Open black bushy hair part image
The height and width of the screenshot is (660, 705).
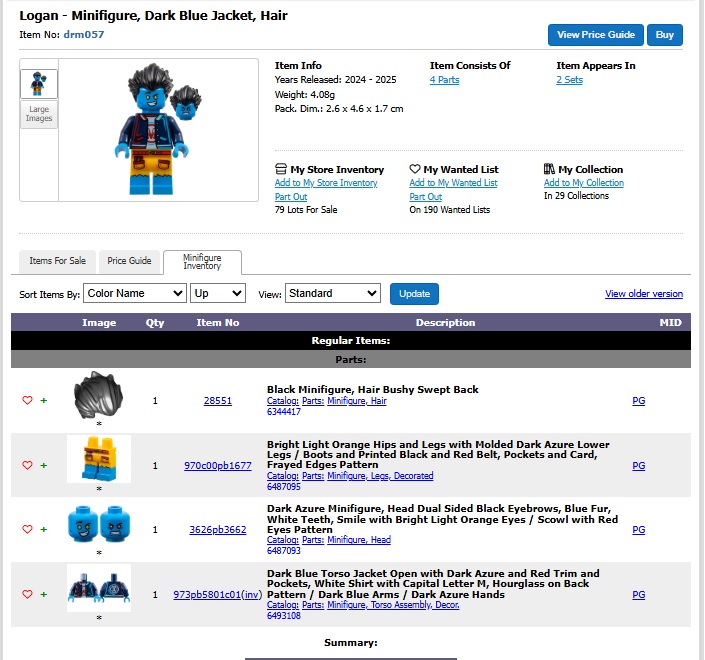tap(98, 395)
